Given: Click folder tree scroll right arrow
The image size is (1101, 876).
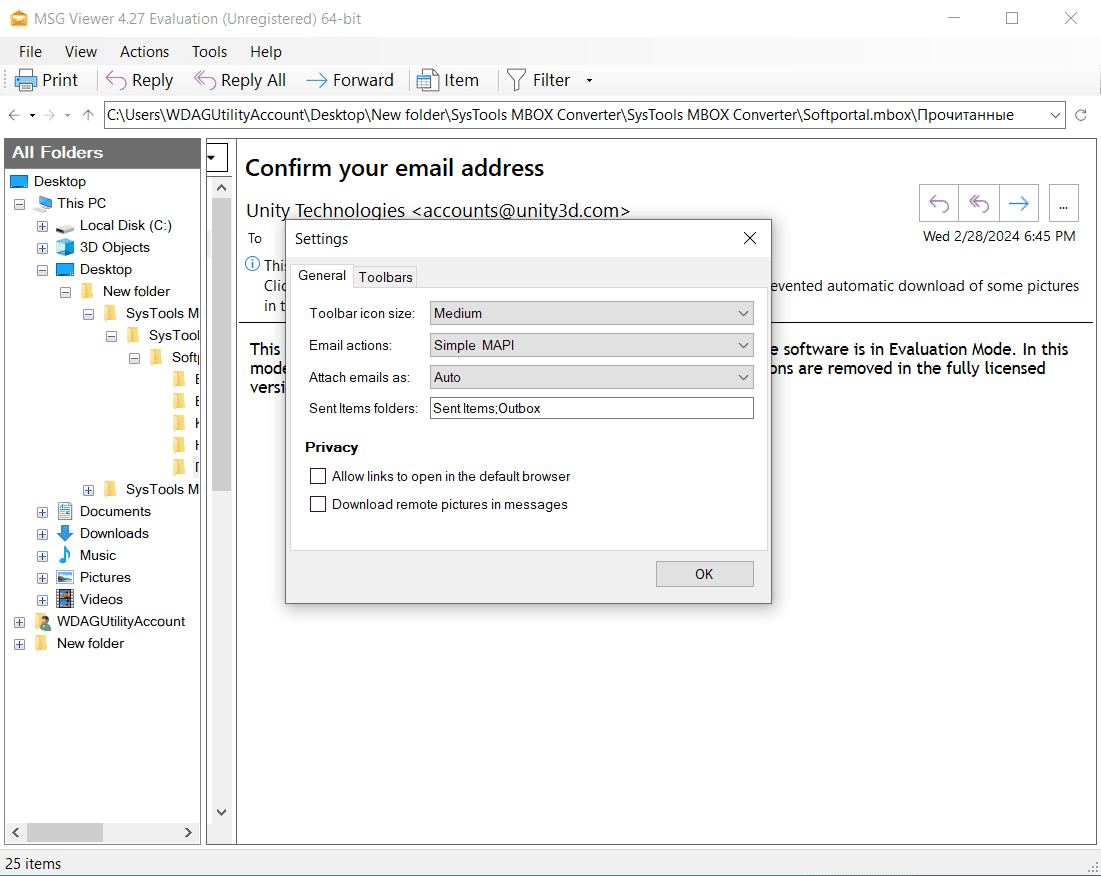Looking at the screenshot, I should tap(188, 832).
